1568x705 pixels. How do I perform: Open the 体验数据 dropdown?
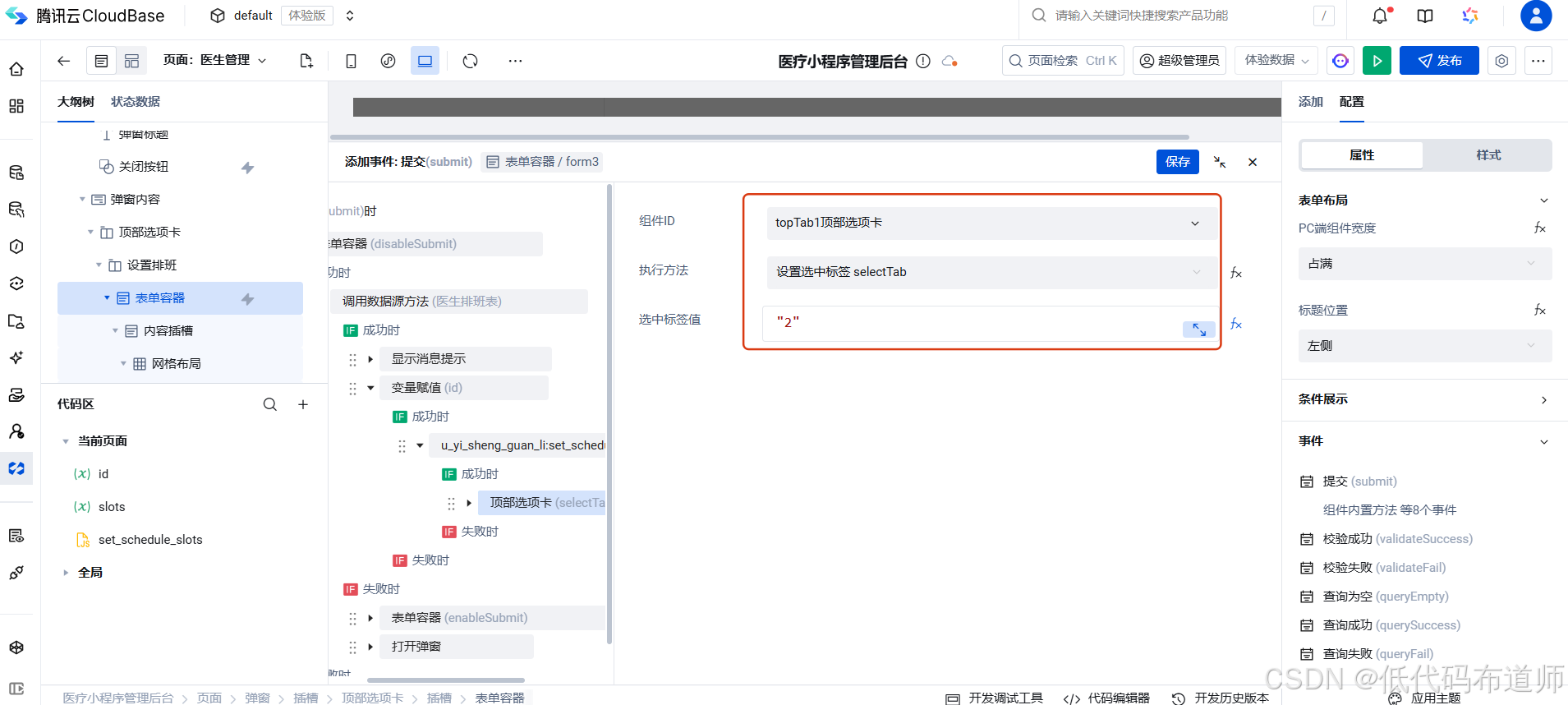click(x=1276, y=61)
